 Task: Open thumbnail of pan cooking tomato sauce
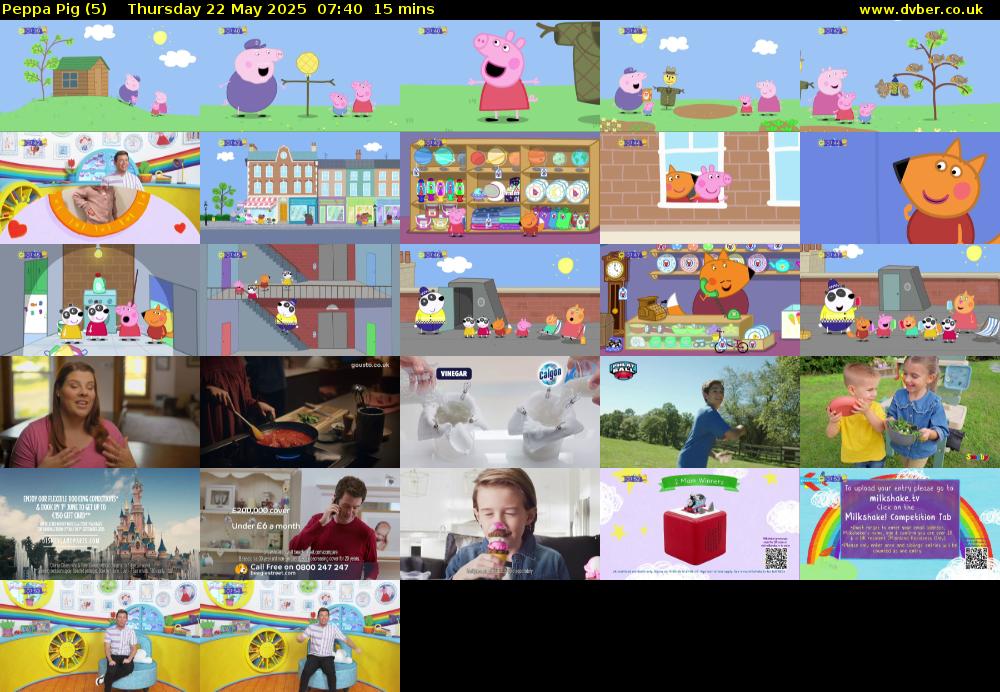click(300, 412)
